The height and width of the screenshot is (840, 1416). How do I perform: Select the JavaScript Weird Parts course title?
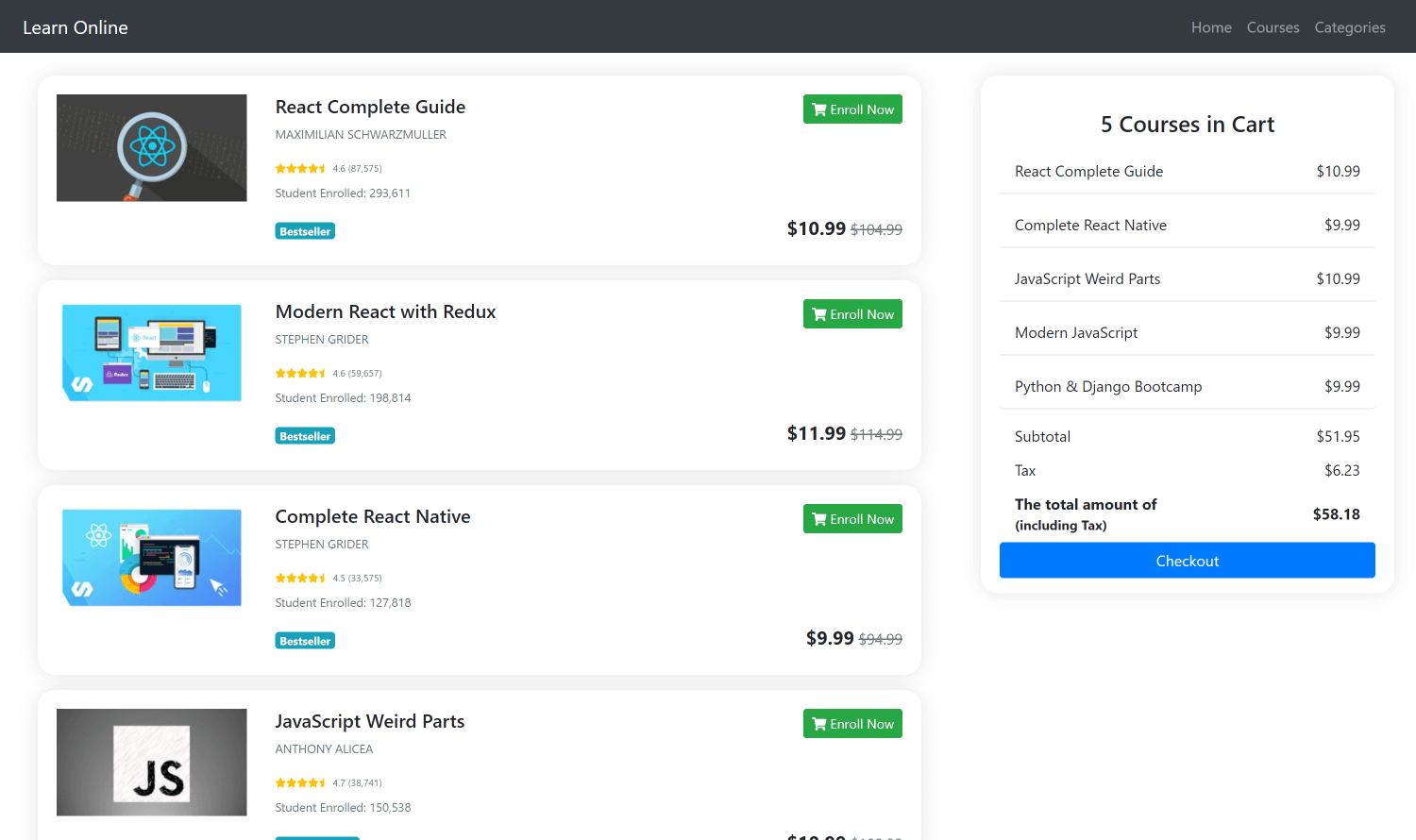pos(370,721)
